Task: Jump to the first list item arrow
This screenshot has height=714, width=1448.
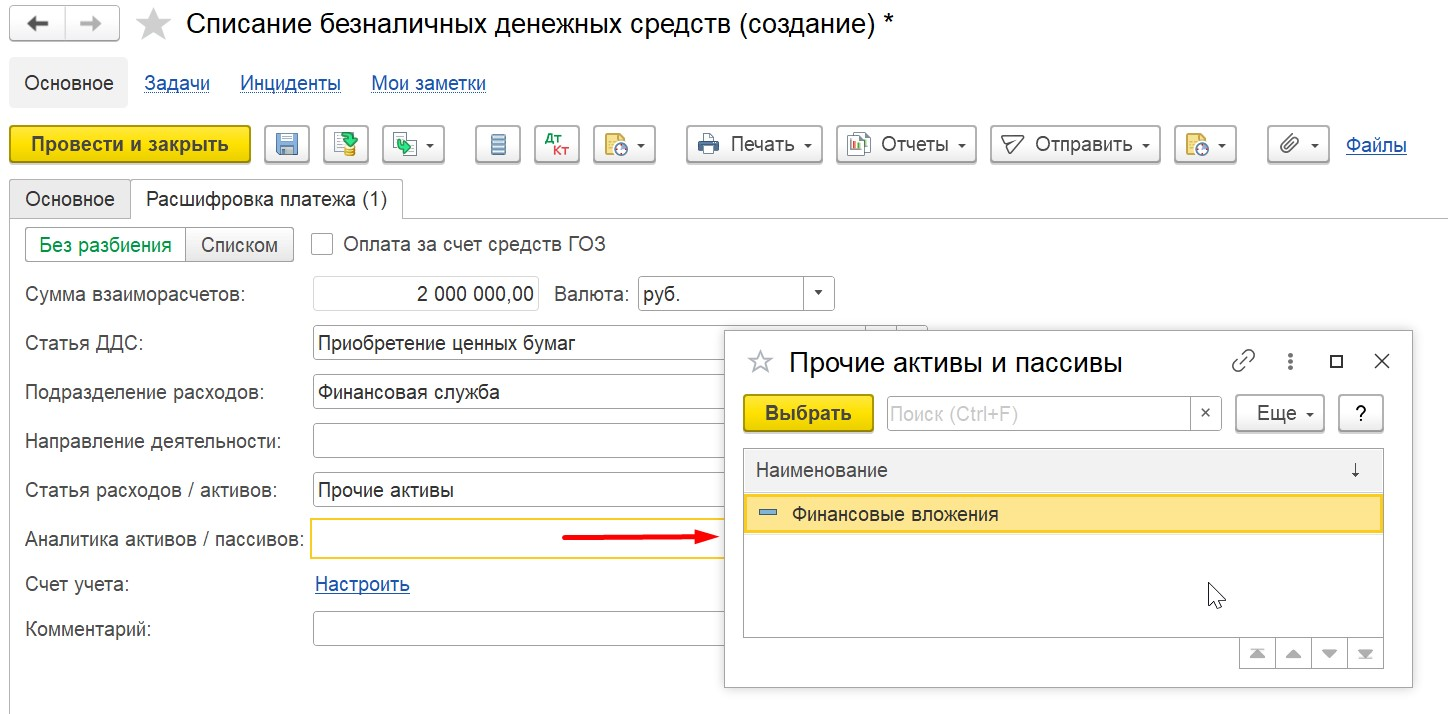Action: tap(1258, 654)
